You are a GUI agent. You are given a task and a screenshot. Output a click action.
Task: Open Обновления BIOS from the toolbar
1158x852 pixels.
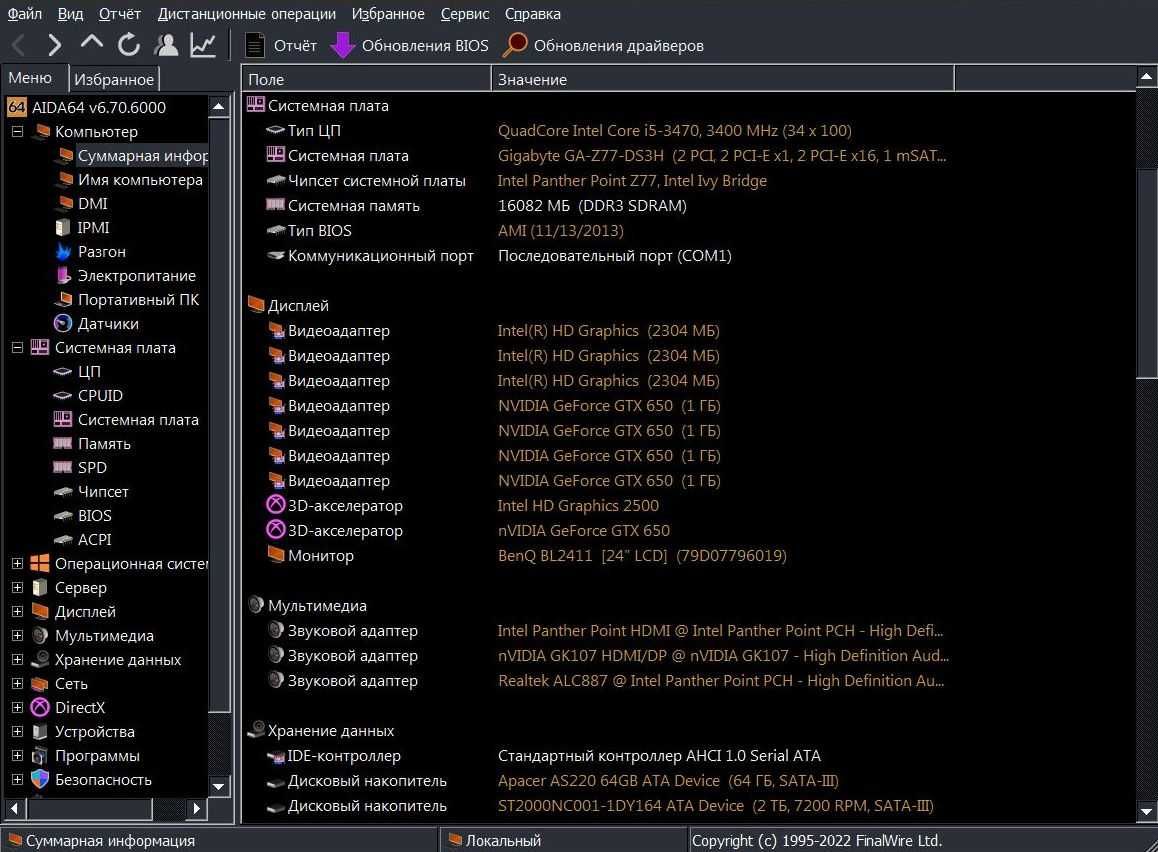[x=409, y=46]
